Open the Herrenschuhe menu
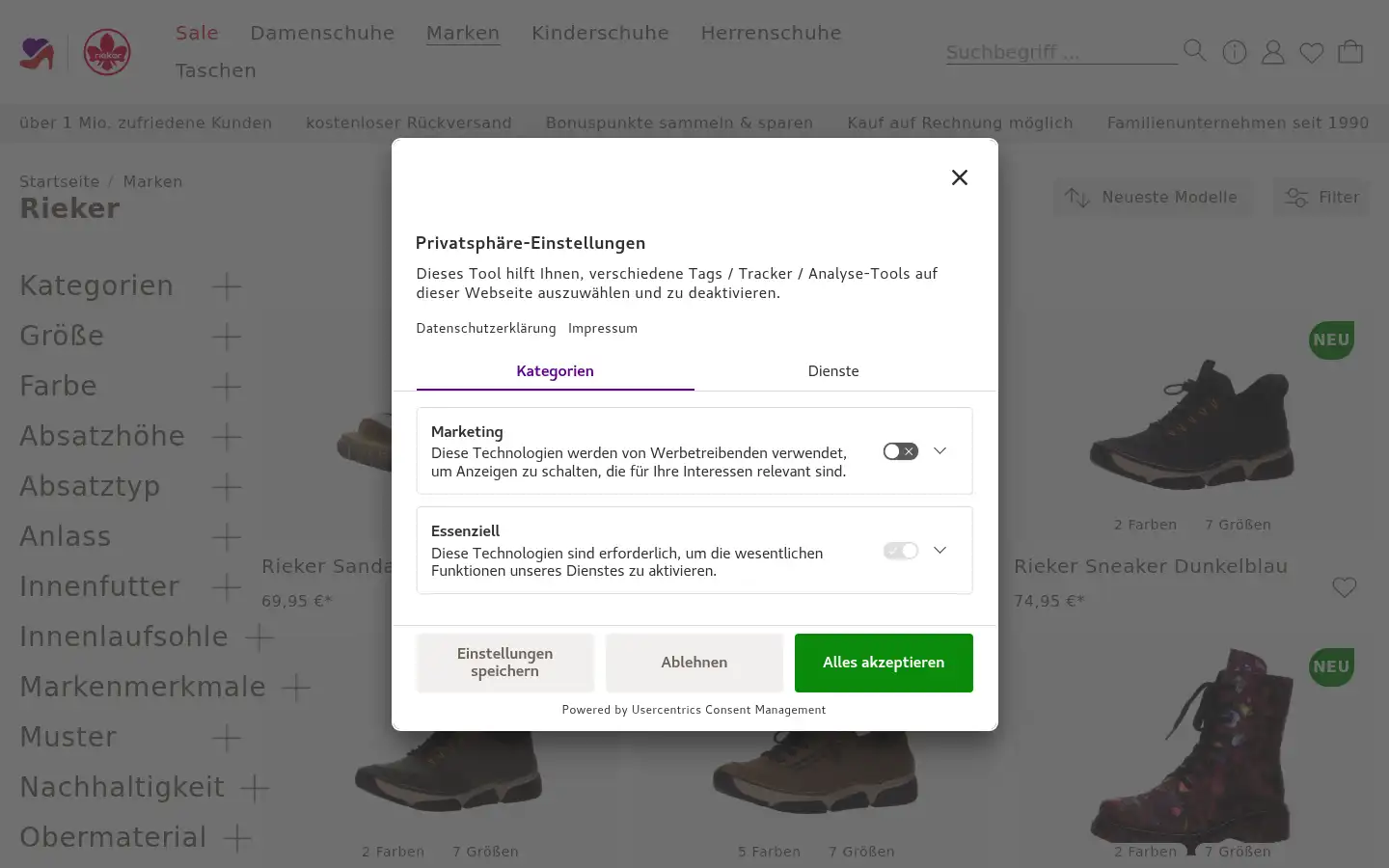Viewport: 1389px width, 868px height. (x=771, y=33)
